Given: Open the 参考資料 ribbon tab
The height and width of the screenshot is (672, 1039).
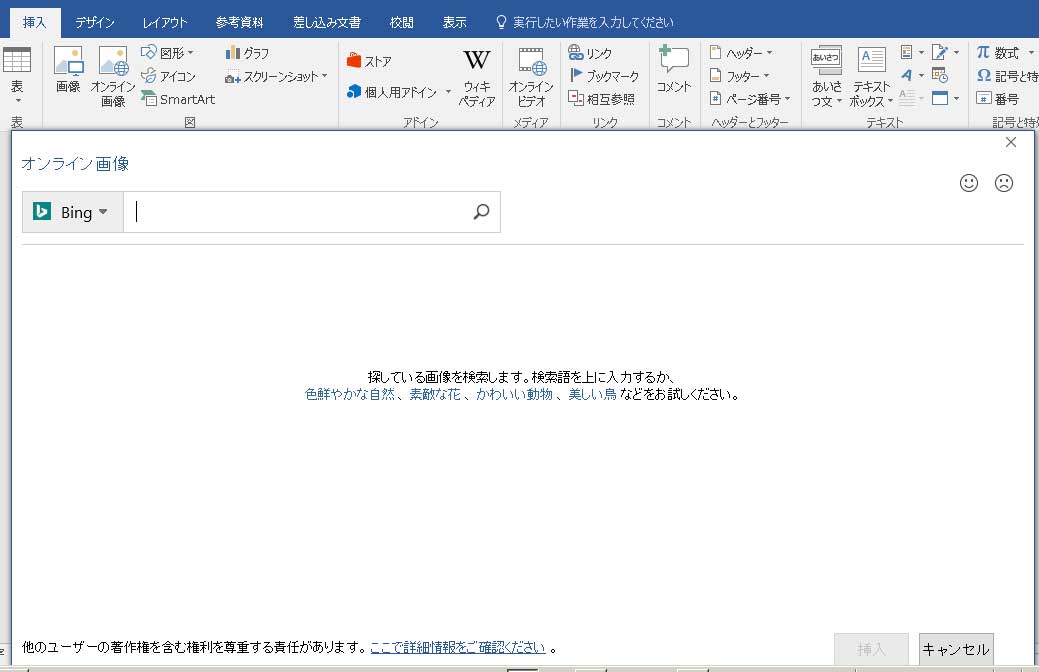Looking at the screenshot, I should tap(239, 22).
